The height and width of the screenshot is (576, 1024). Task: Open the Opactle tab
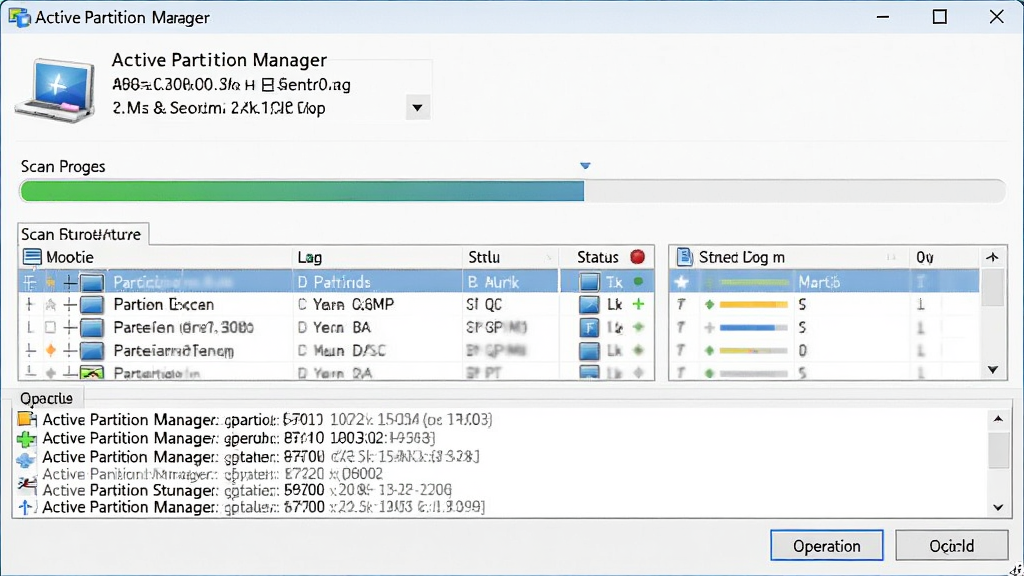(x=47, y=398)
